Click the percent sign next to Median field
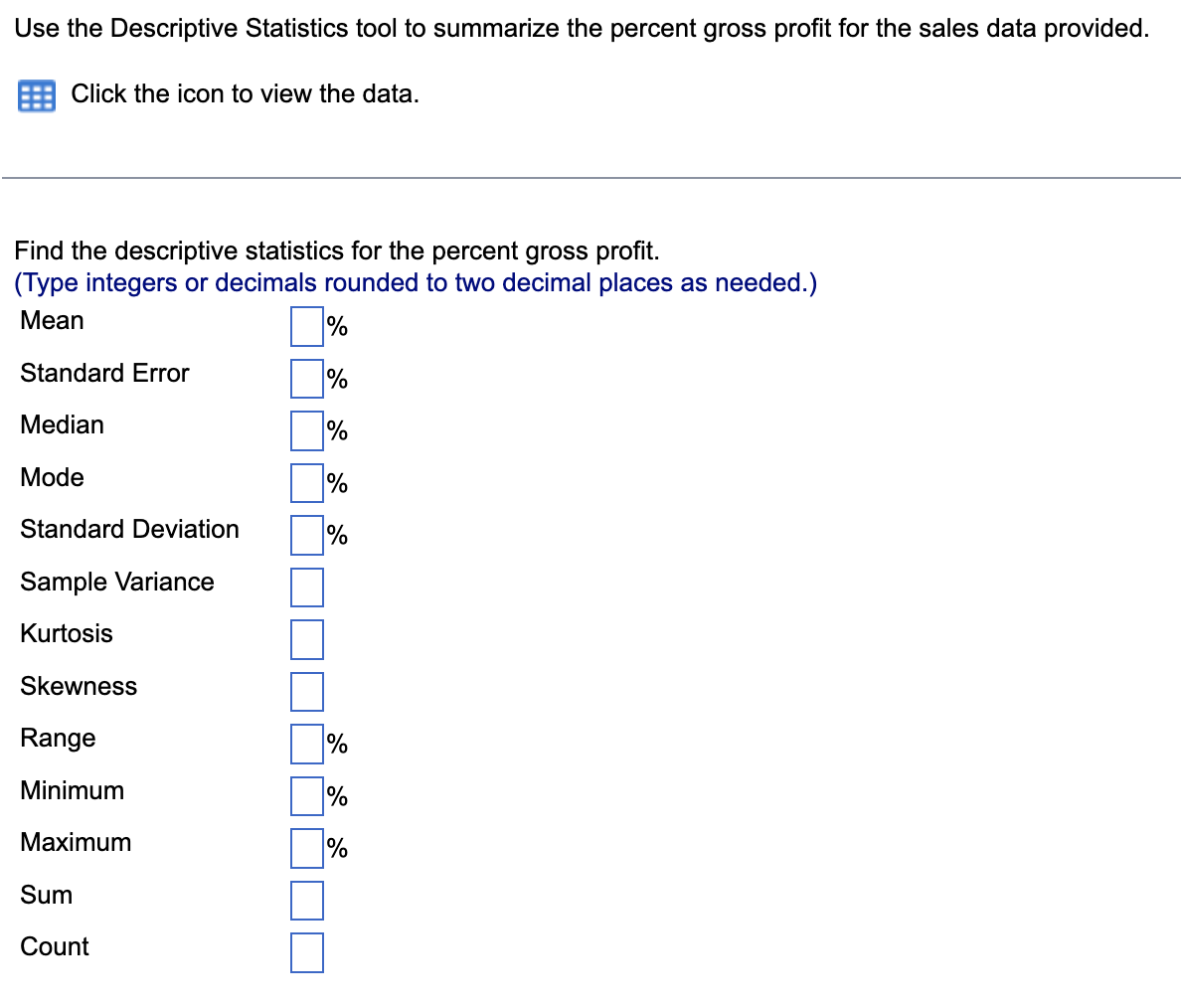This screenshot has height=1008, width=1181. [x=335, y=430]
